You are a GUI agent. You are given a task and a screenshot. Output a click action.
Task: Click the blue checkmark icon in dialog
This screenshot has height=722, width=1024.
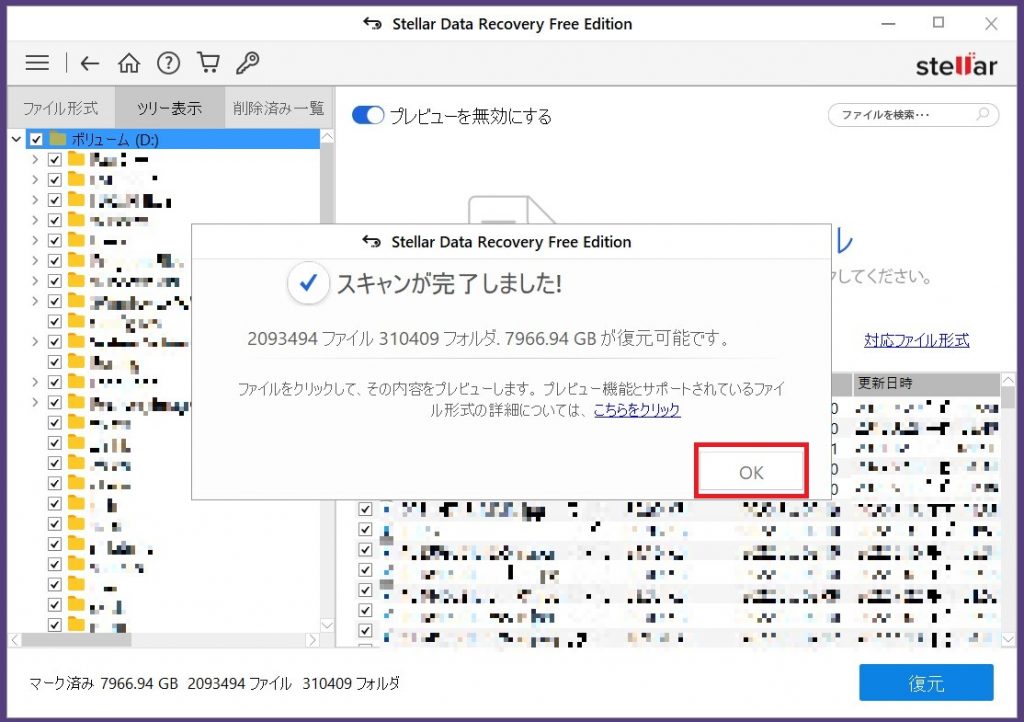pos(308,283)
